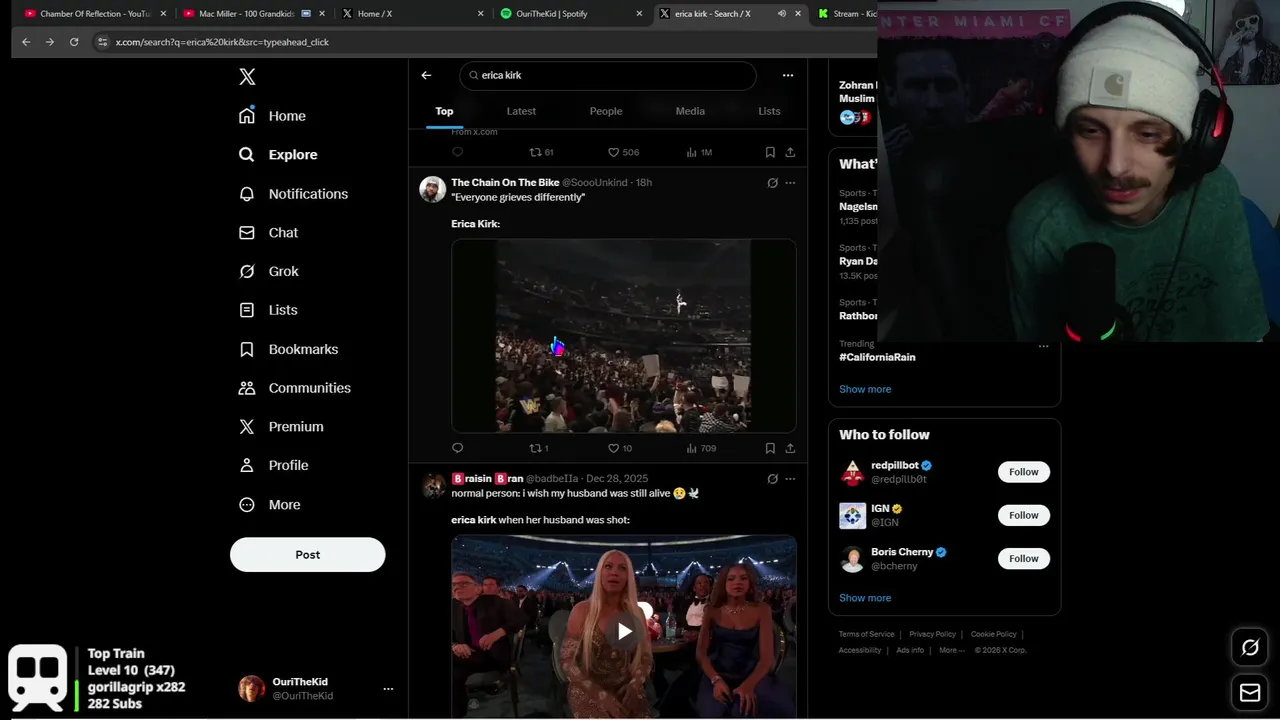This screenshot has width=1280, height=720.
Task: Follow IGN account
Action: coord(1023,515)
